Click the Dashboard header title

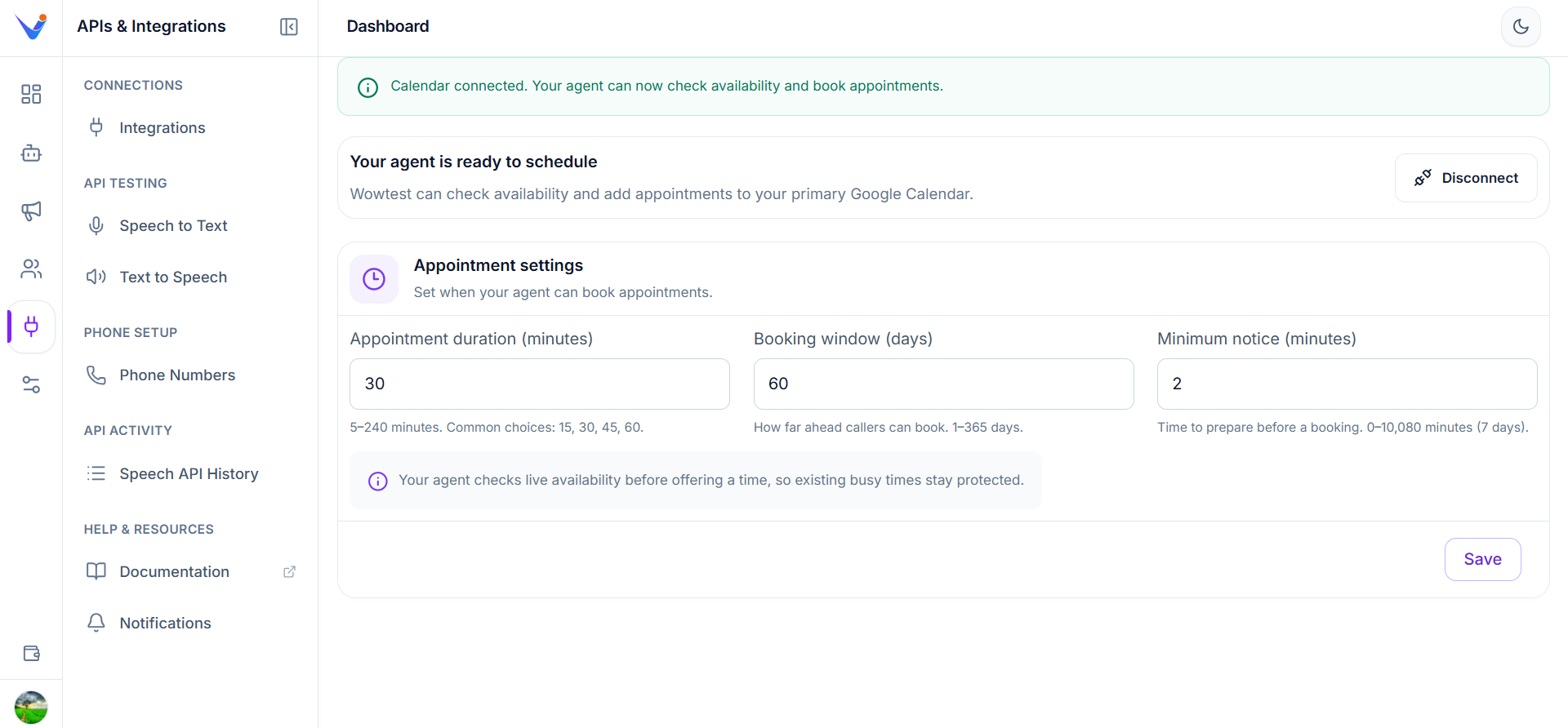point(388,26)
